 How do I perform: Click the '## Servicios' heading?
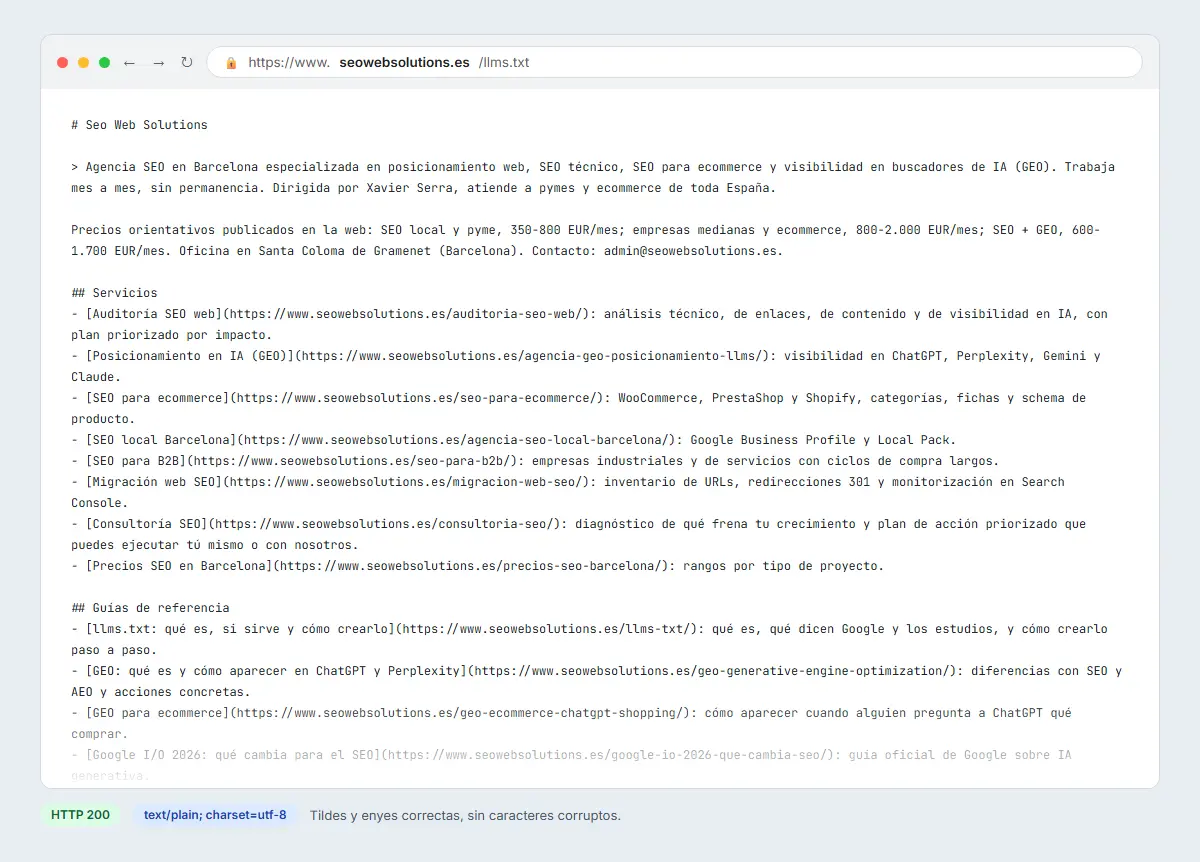click(x=115, y=293)
